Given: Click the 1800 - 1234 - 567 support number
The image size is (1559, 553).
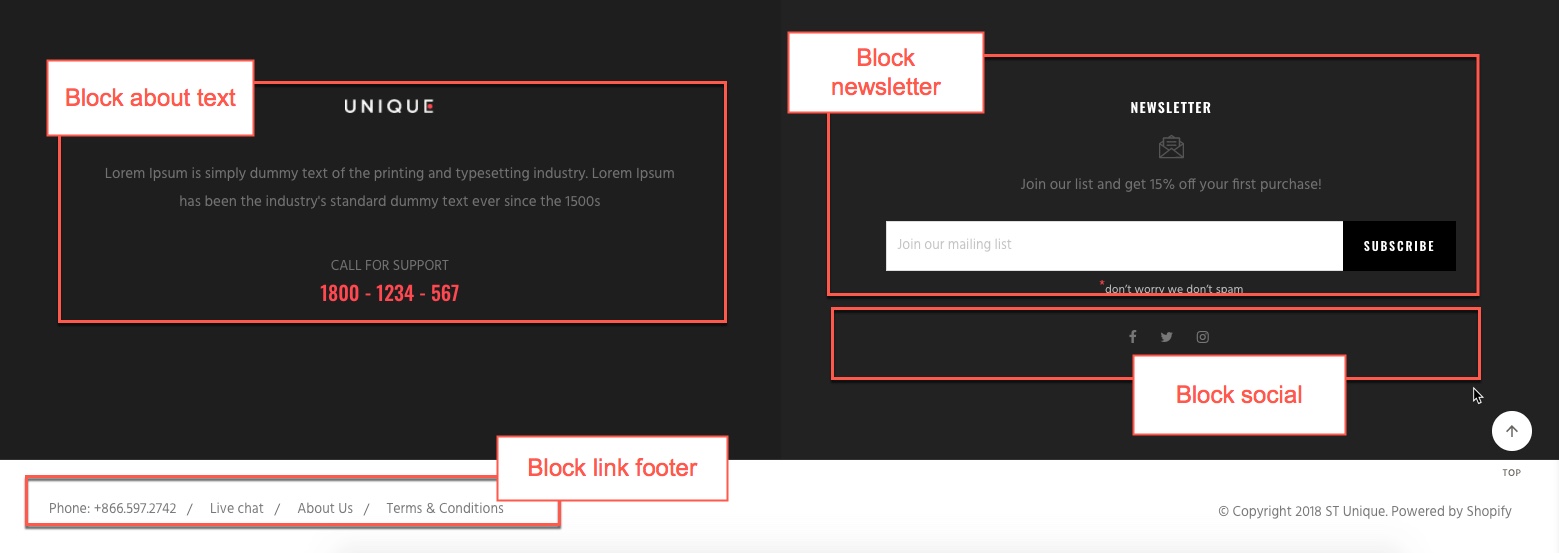Looking at the screenshot, I should 389,293.
